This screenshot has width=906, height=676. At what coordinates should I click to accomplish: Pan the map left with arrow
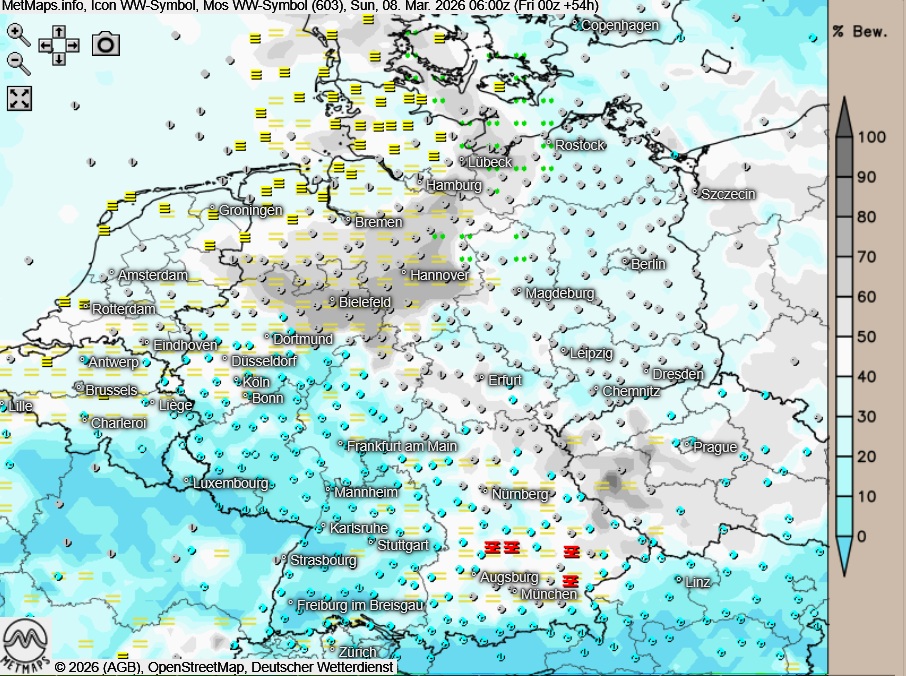pyautogui.click(x=45, y=45)
